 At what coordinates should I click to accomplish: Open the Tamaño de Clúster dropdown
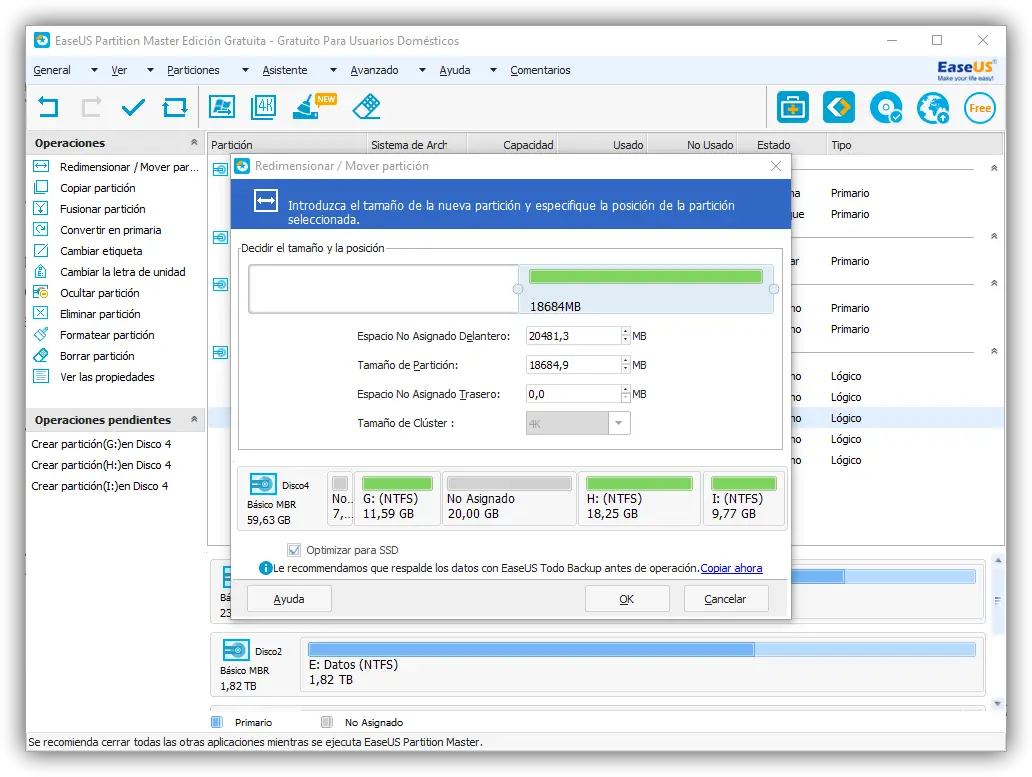[x=619, y=423]
